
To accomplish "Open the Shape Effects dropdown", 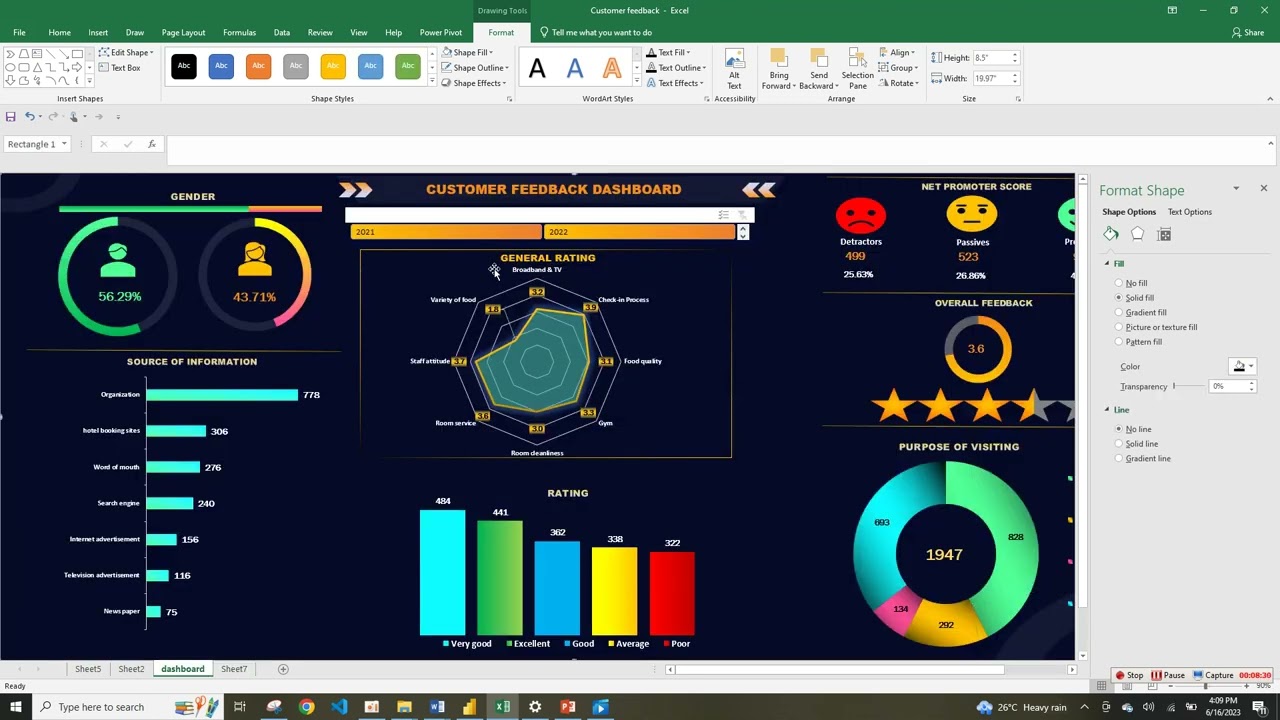I will (x=476, y=83).
